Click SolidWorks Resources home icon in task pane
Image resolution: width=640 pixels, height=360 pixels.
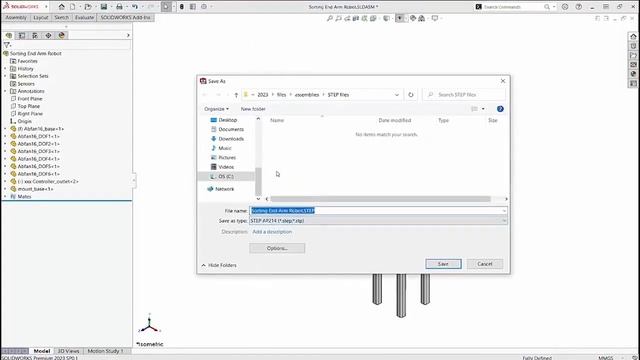tap(633, 37)
